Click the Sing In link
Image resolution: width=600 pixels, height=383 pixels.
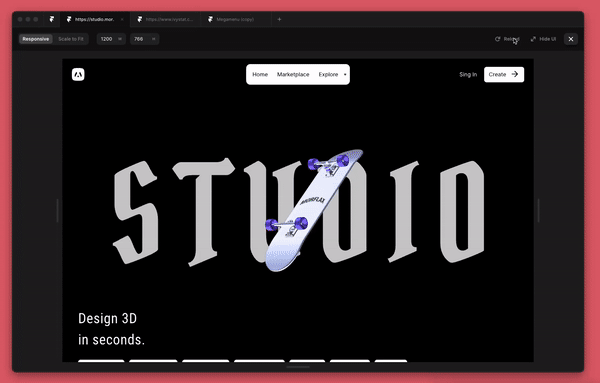coord(468,74)
